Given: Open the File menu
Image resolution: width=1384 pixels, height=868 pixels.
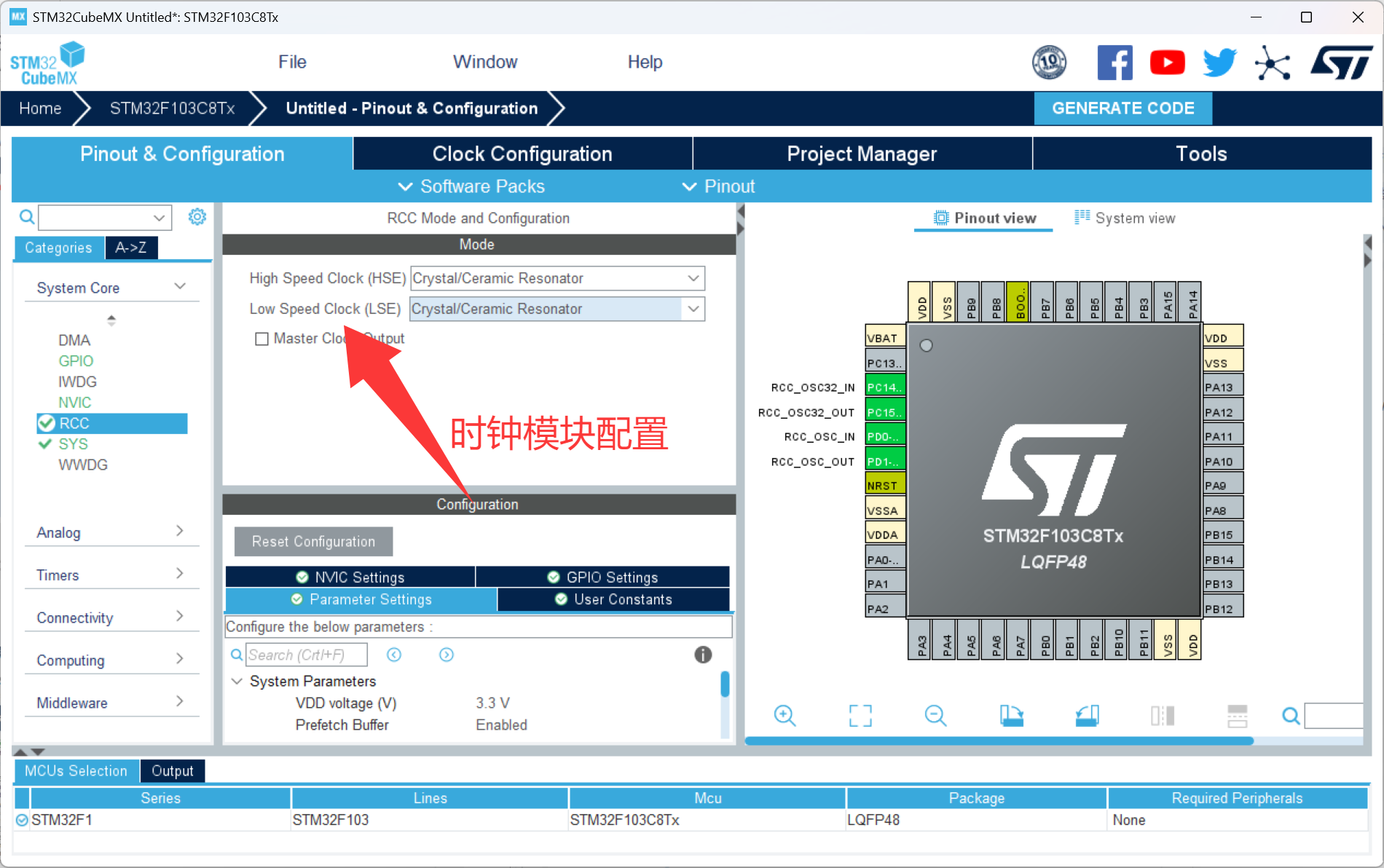Looking at the screenshot, I should coord(292,62).
